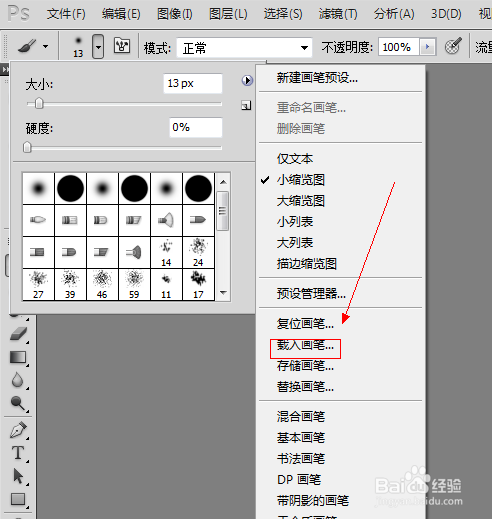Choose 载入画笔... menu entry
Screen dimensions: 492x519
[x=305, y=345]
